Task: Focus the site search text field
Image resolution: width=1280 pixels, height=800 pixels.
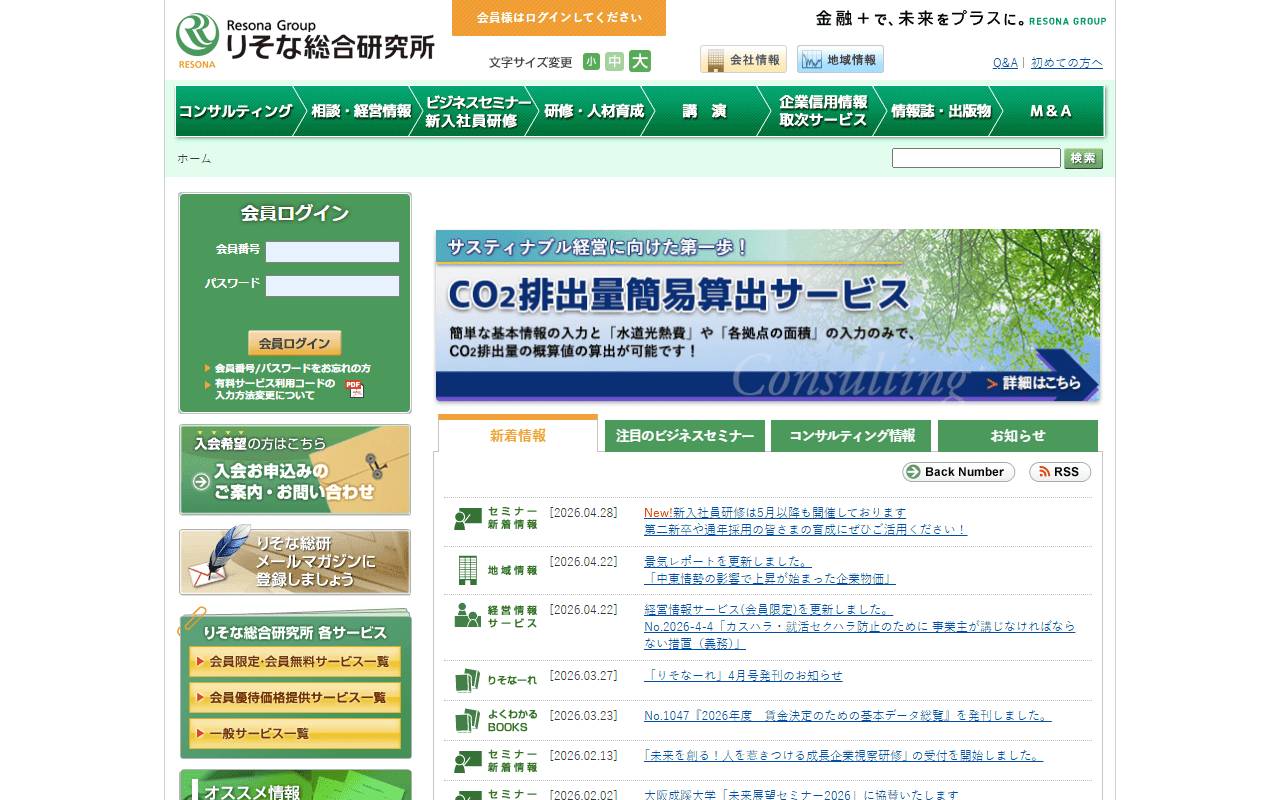Action: (976, 158)
